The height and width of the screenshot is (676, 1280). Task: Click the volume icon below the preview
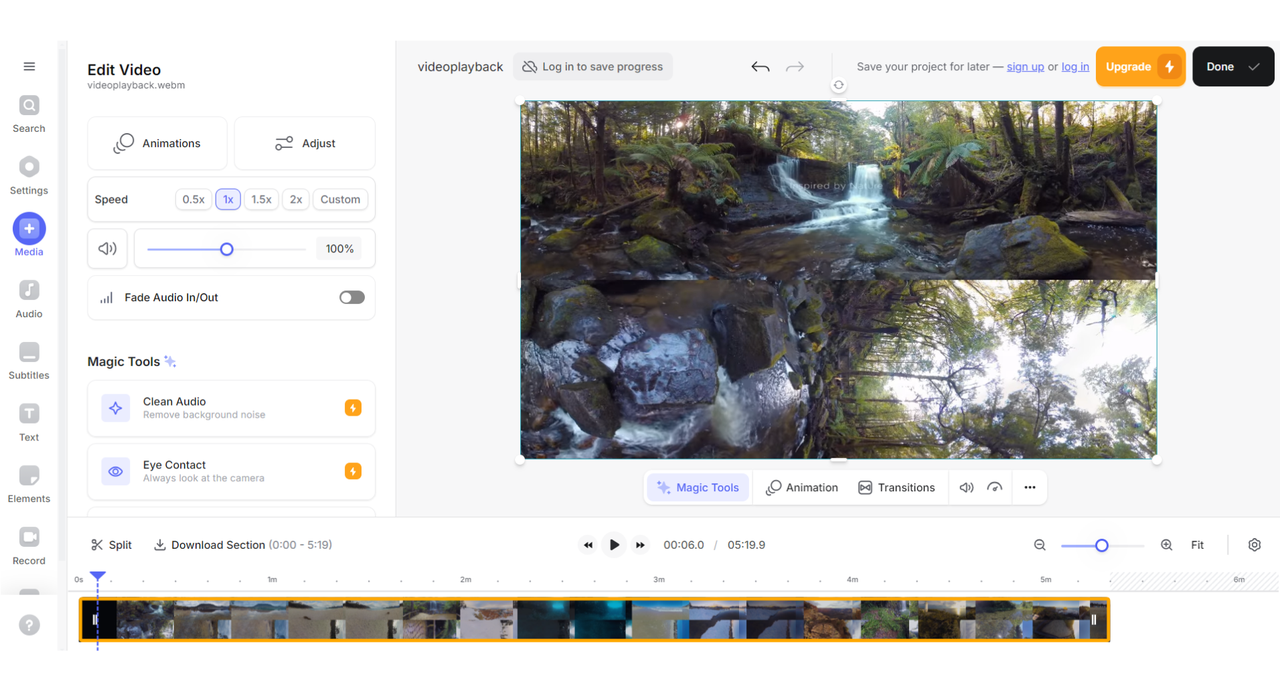(966, 488)
